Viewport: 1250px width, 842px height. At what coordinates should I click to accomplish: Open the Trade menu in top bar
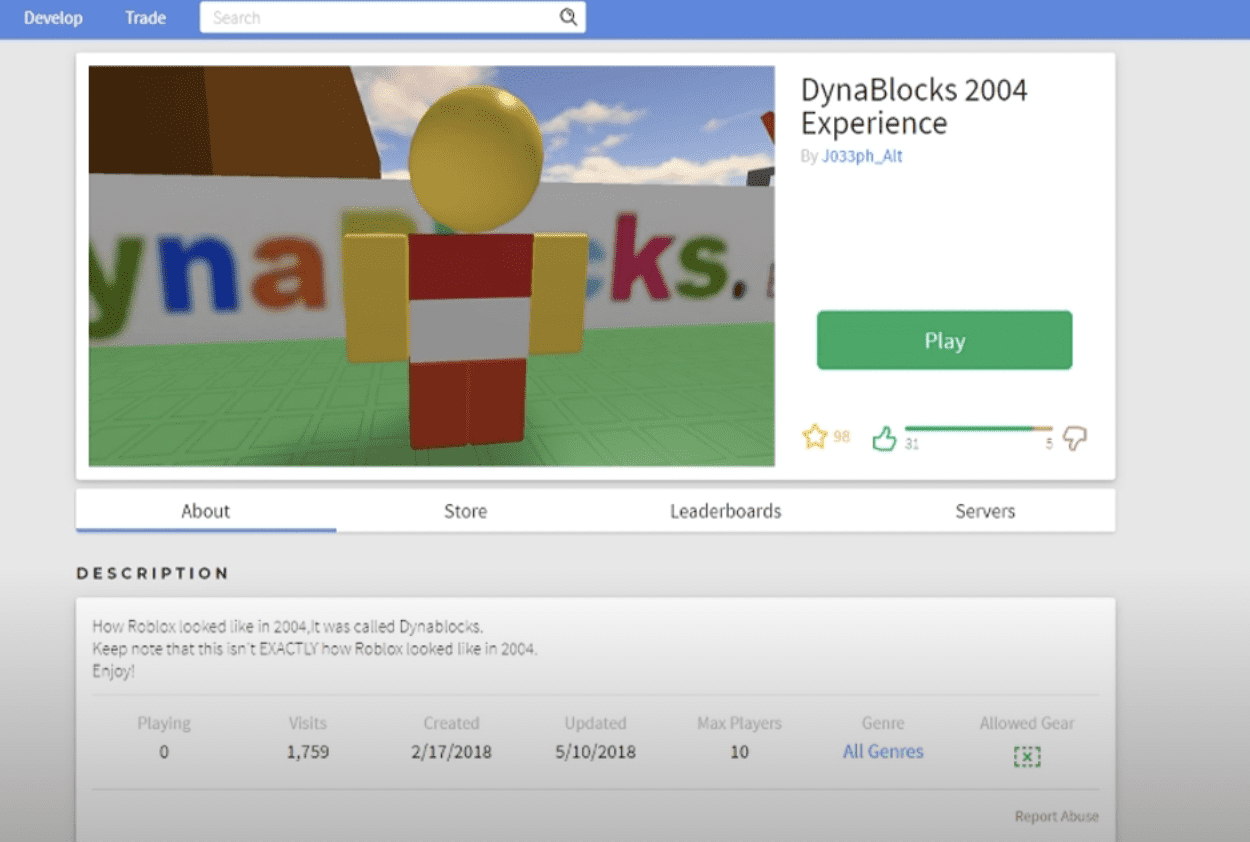click(x=145, y=18)
